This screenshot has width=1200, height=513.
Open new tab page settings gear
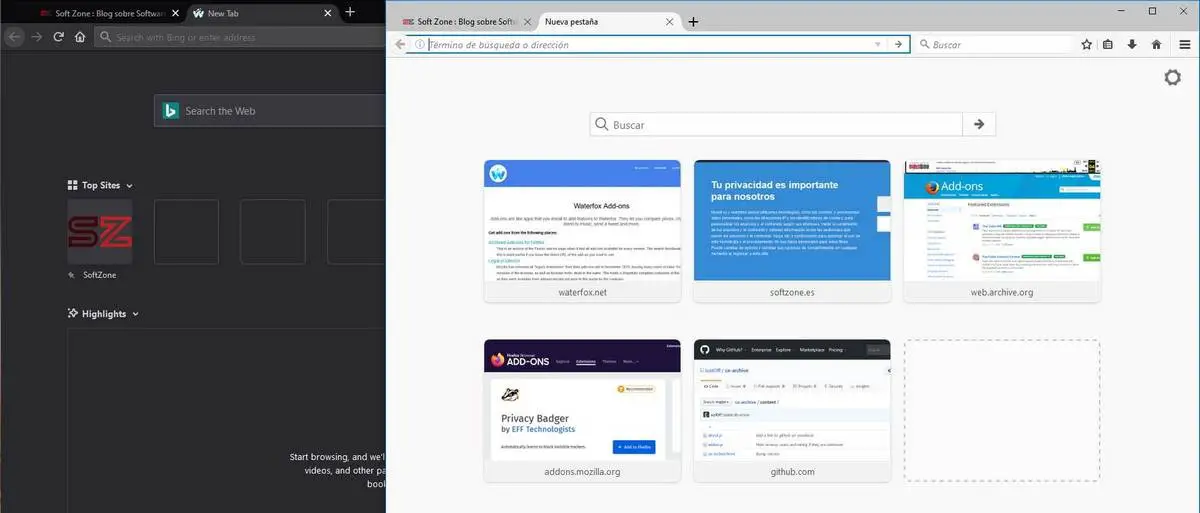[x=1173, y=78]
